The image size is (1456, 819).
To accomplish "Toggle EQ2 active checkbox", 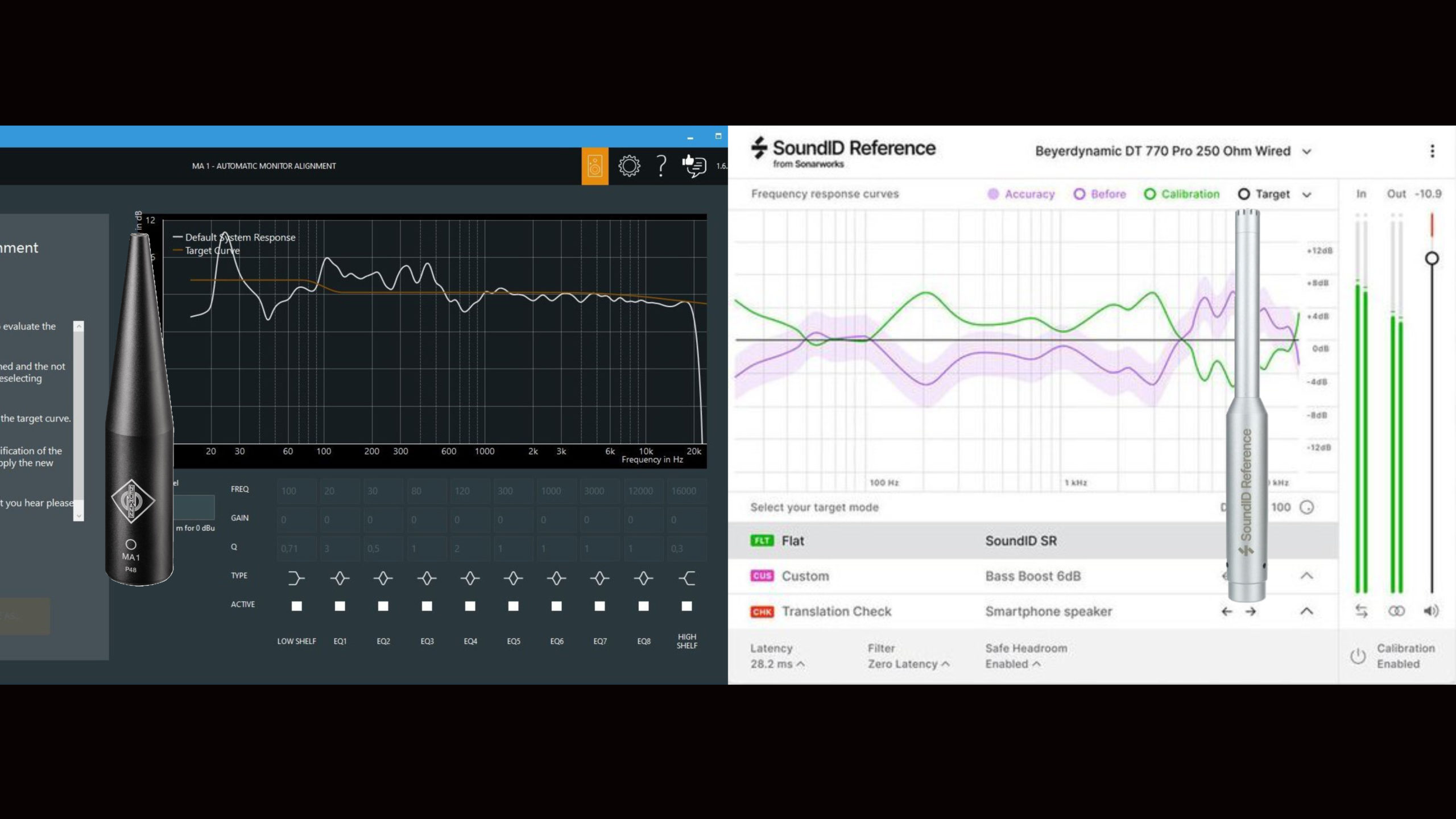I will click(x=383, y=606).
